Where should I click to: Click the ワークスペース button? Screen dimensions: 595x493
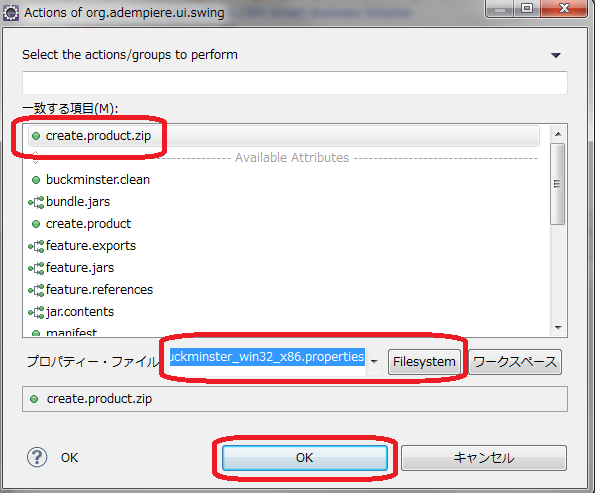(x=515, y=362)
